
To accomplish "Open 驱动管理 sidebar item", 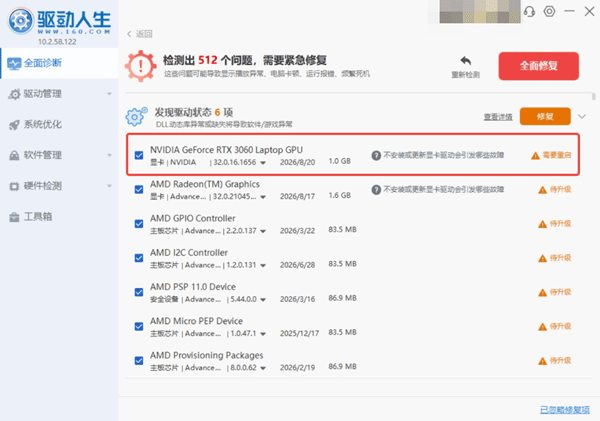I will (x=59, y=94).
